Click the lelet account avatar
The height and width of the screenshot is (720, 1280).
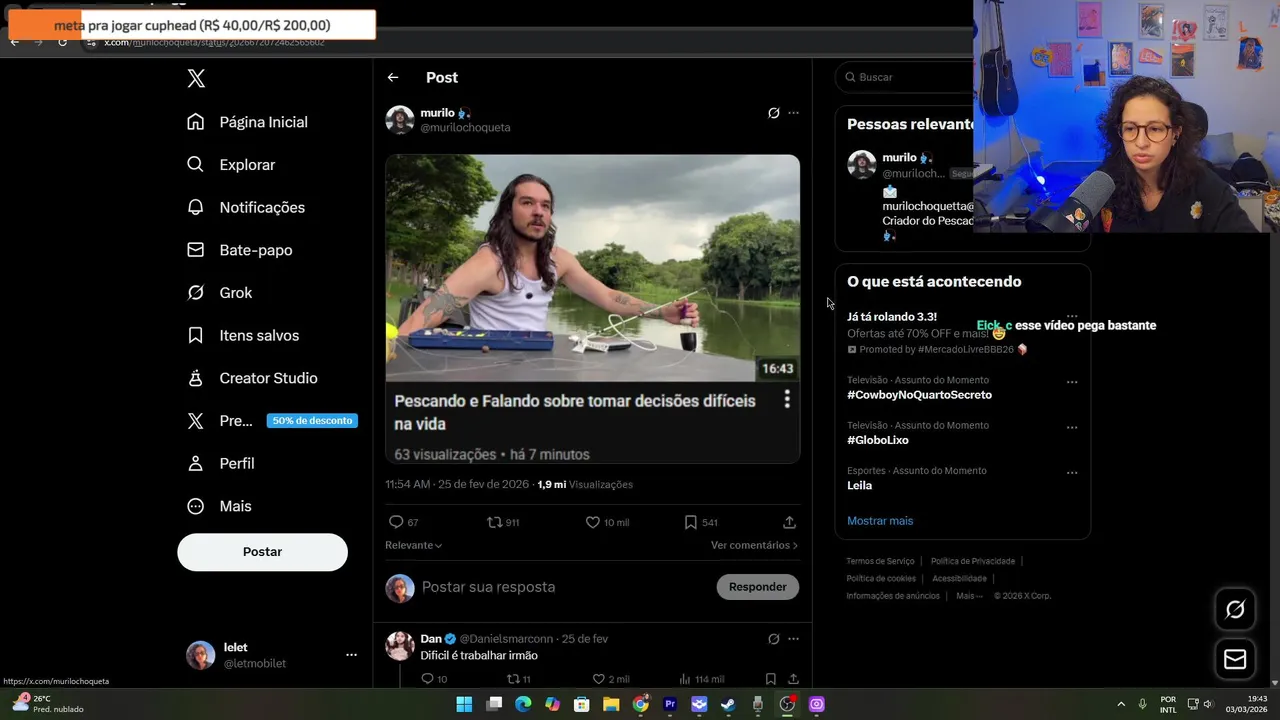point(200,655)
